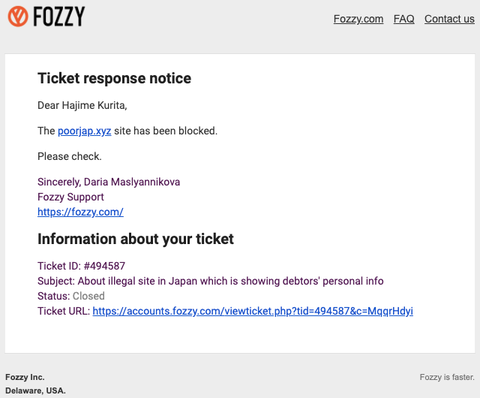Open the ticket URL viewticket.php link
480x398 pixels.
253,311
